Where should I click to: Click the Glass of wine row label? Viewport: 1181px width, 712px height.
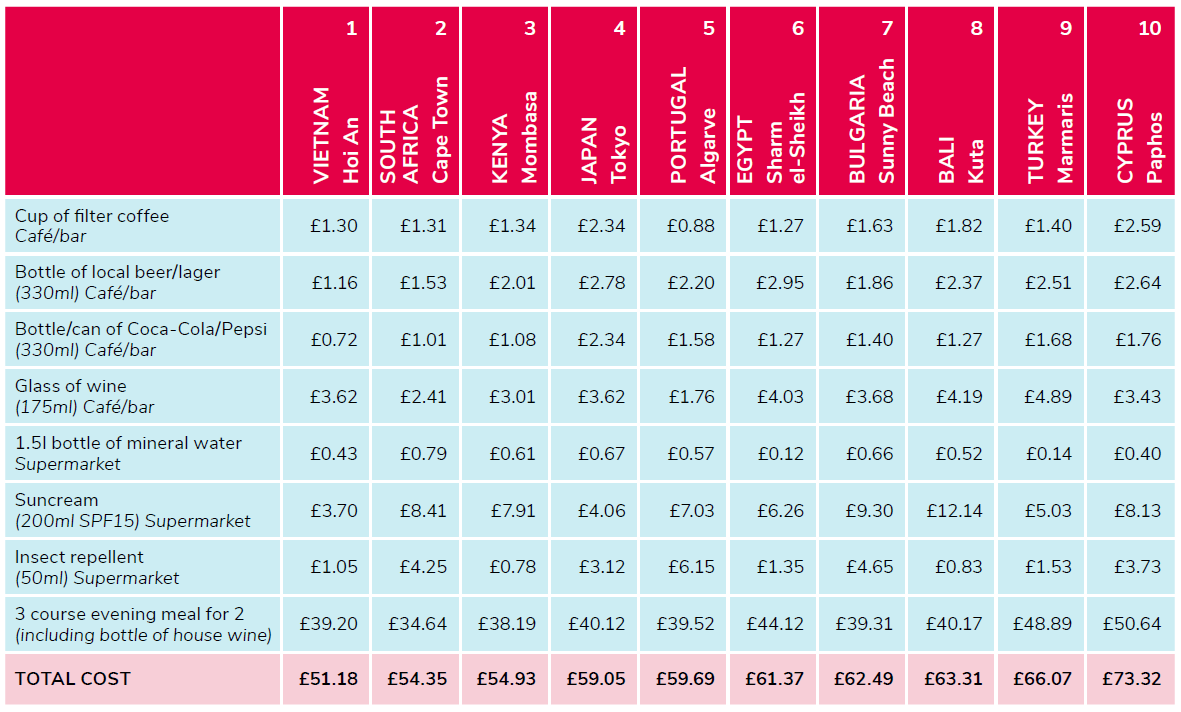71,396
